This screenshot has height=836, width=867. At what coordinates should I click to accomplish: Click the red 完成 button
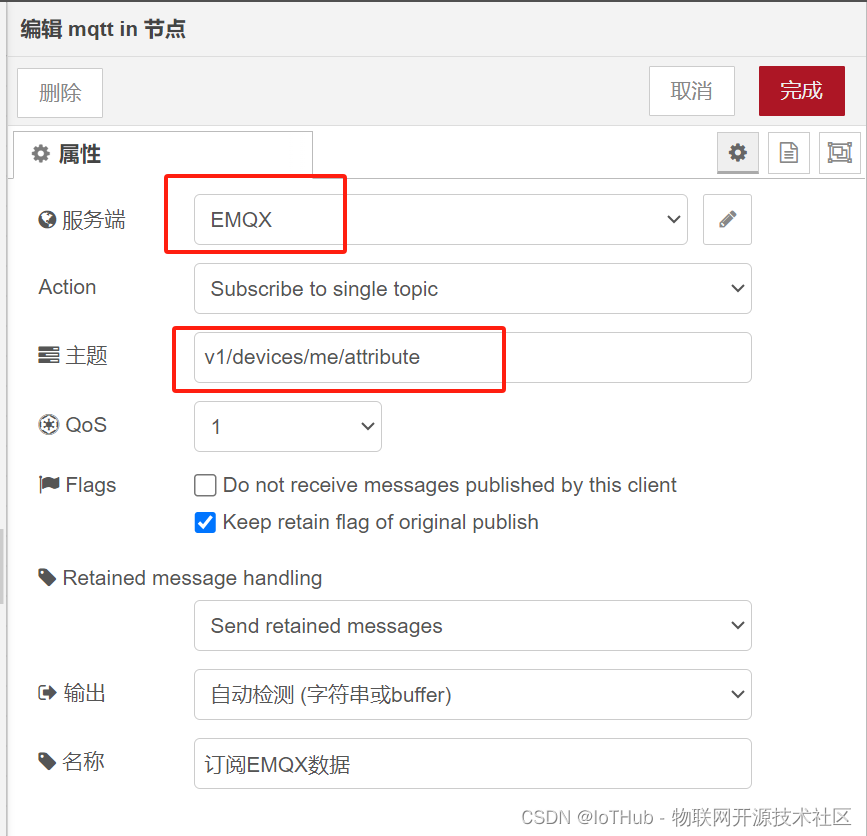[802, 91]
